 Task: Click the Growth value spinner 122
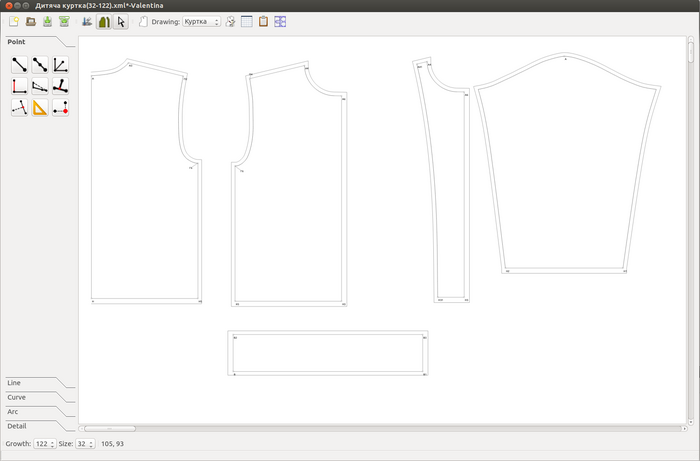[x=43, y=443]
